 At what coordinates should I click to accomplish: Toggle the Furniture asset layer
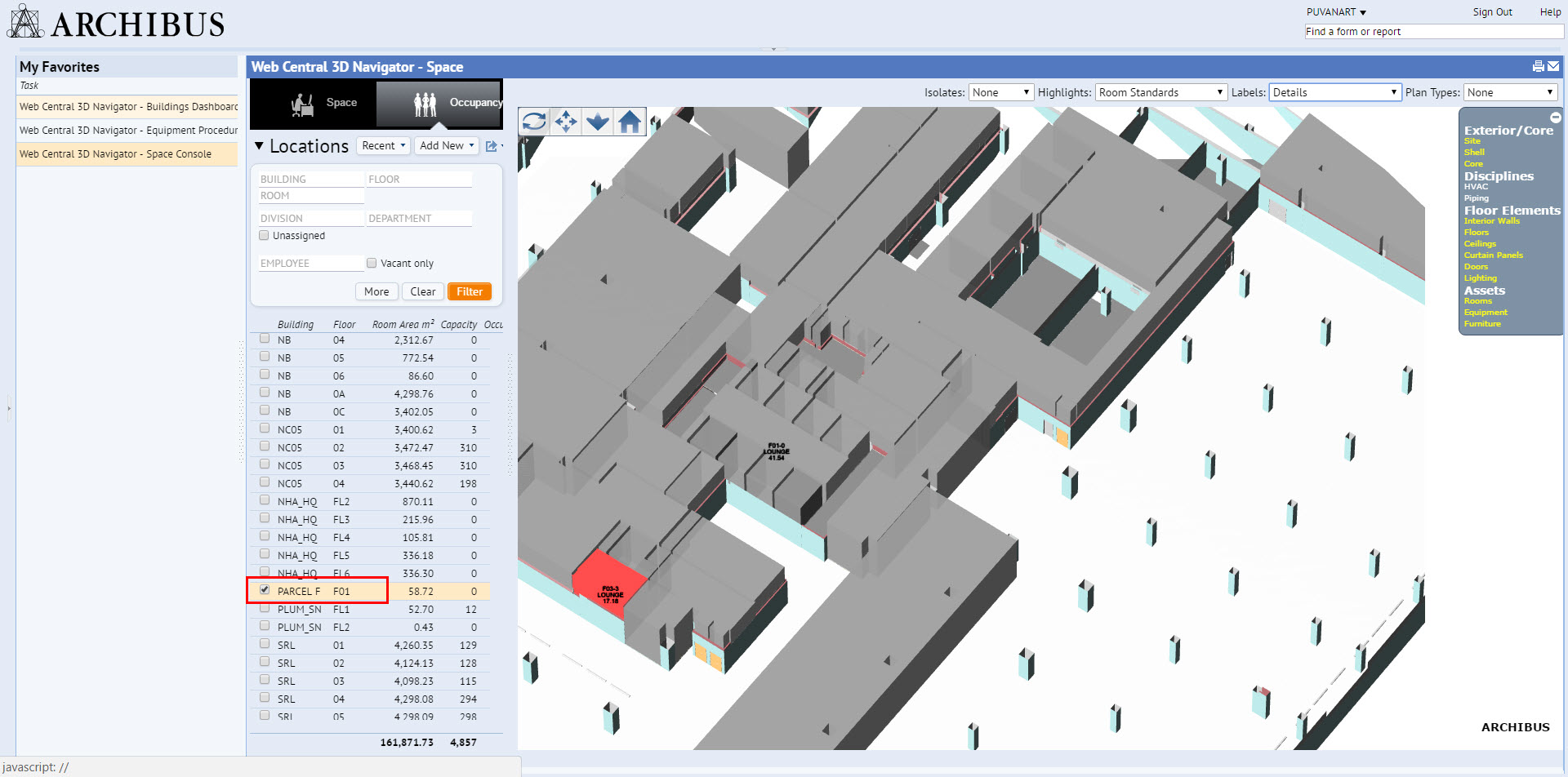1482,324
